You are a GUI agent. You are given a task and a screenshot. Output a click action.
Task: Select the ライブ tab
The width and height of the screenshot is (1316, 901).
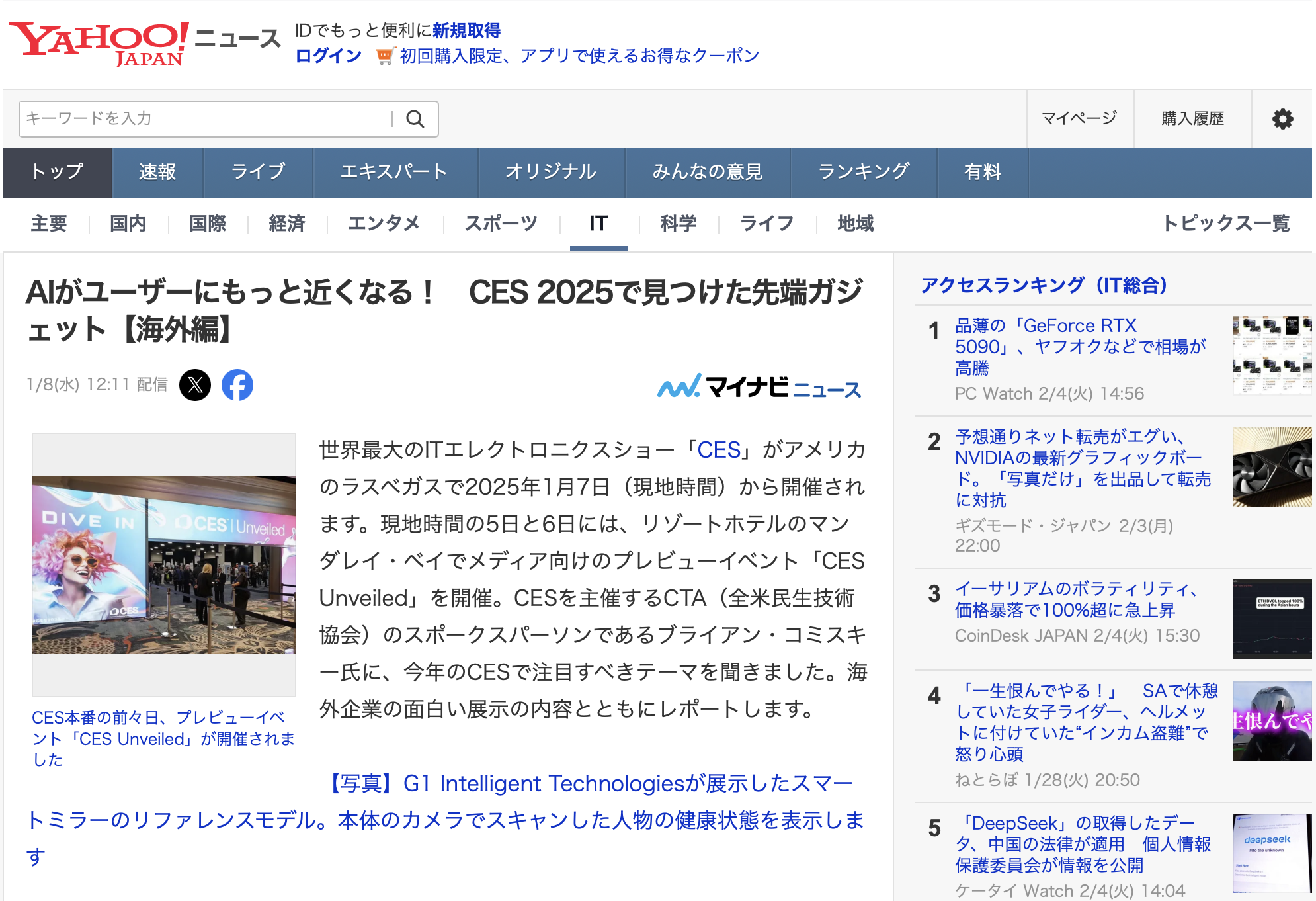[x=258, y=173]
